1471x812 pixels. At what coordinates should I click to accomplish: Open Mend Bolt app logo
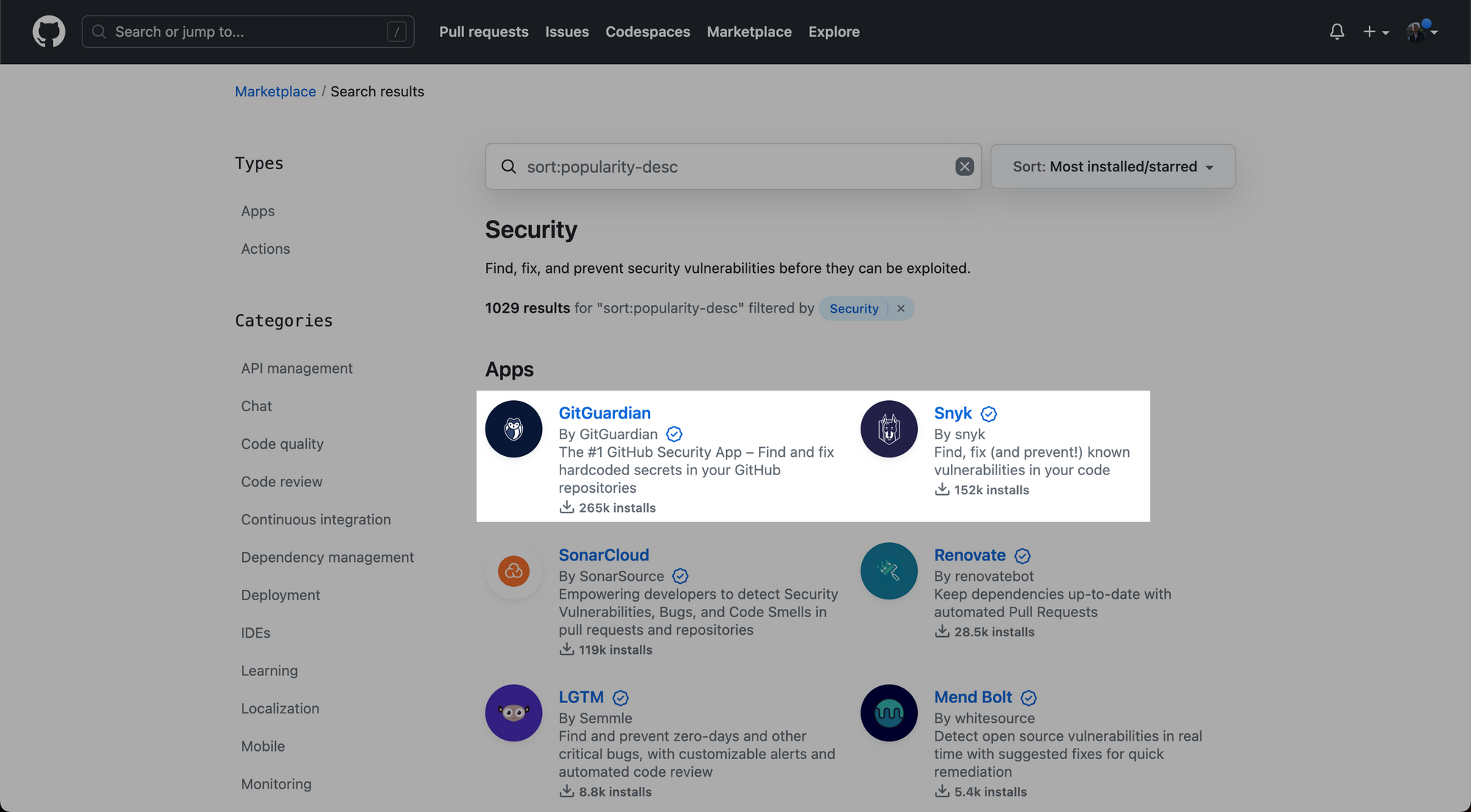click(889, 713)
